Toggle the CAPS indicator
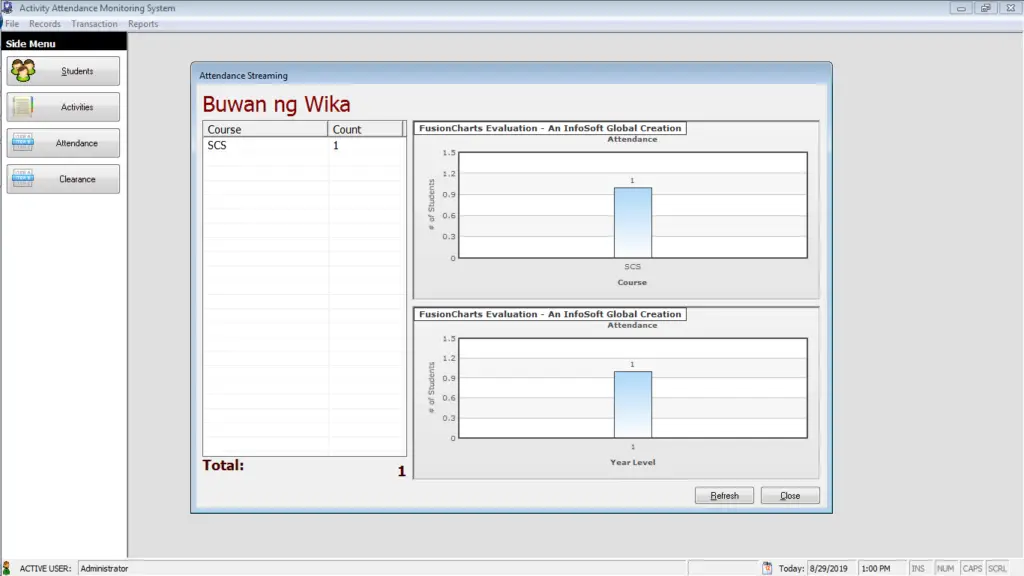The height and width of the screenshot is (576, 1024). pos(971,567)
